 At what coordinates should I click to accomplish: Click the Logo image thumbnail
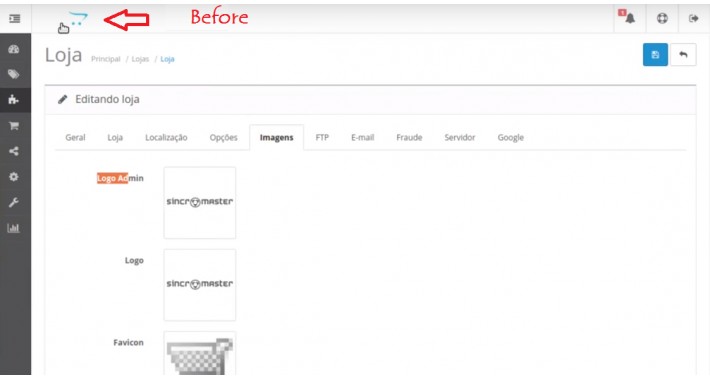[x=200, y=285]
